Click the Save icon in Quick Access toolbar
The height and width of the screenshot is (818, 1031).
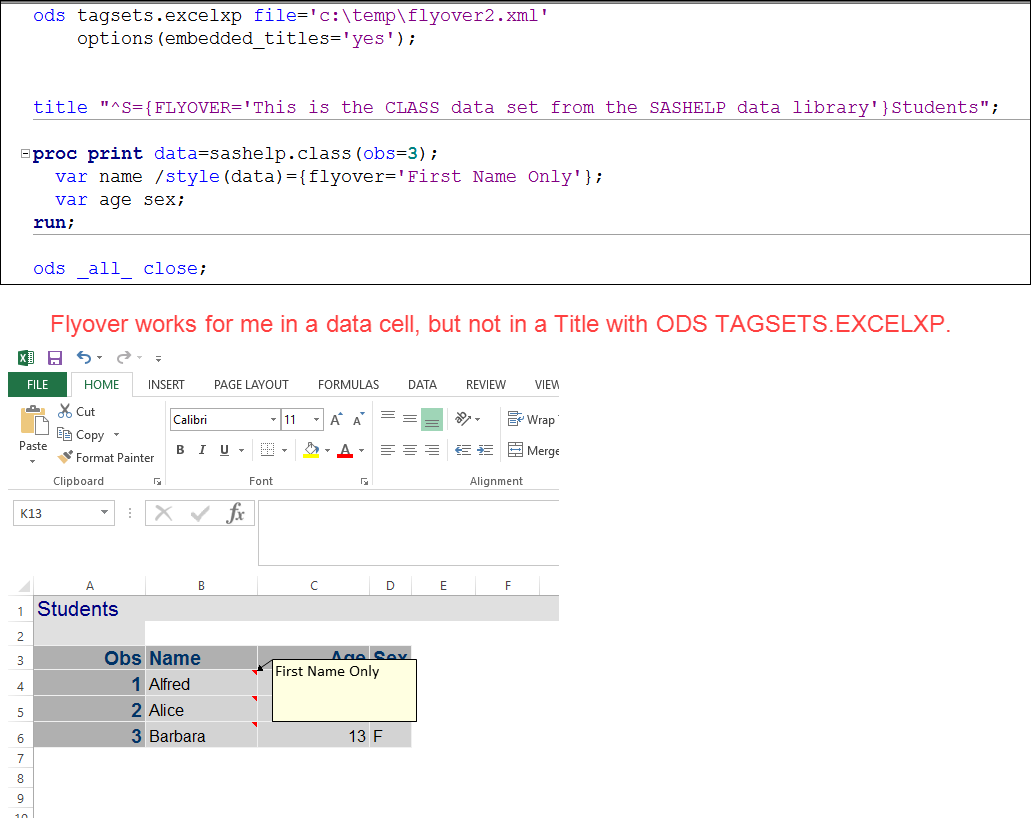pos(52,355)
